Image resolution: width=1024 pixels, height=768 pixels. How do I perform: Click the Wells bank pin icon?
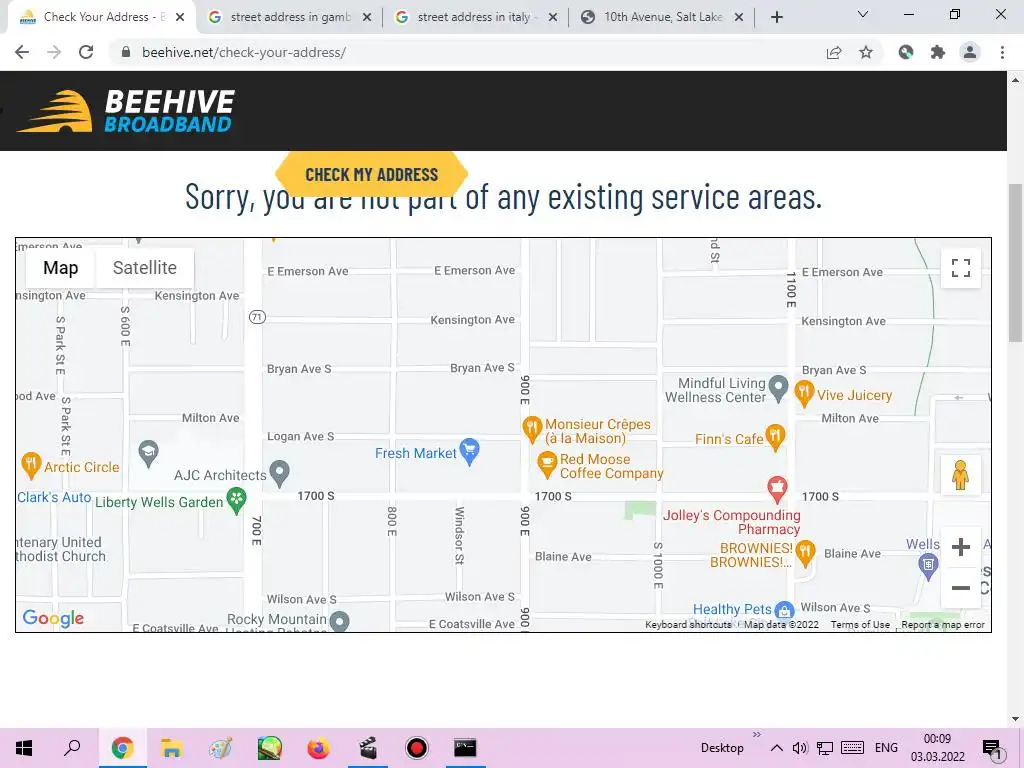tap(928, 566)
